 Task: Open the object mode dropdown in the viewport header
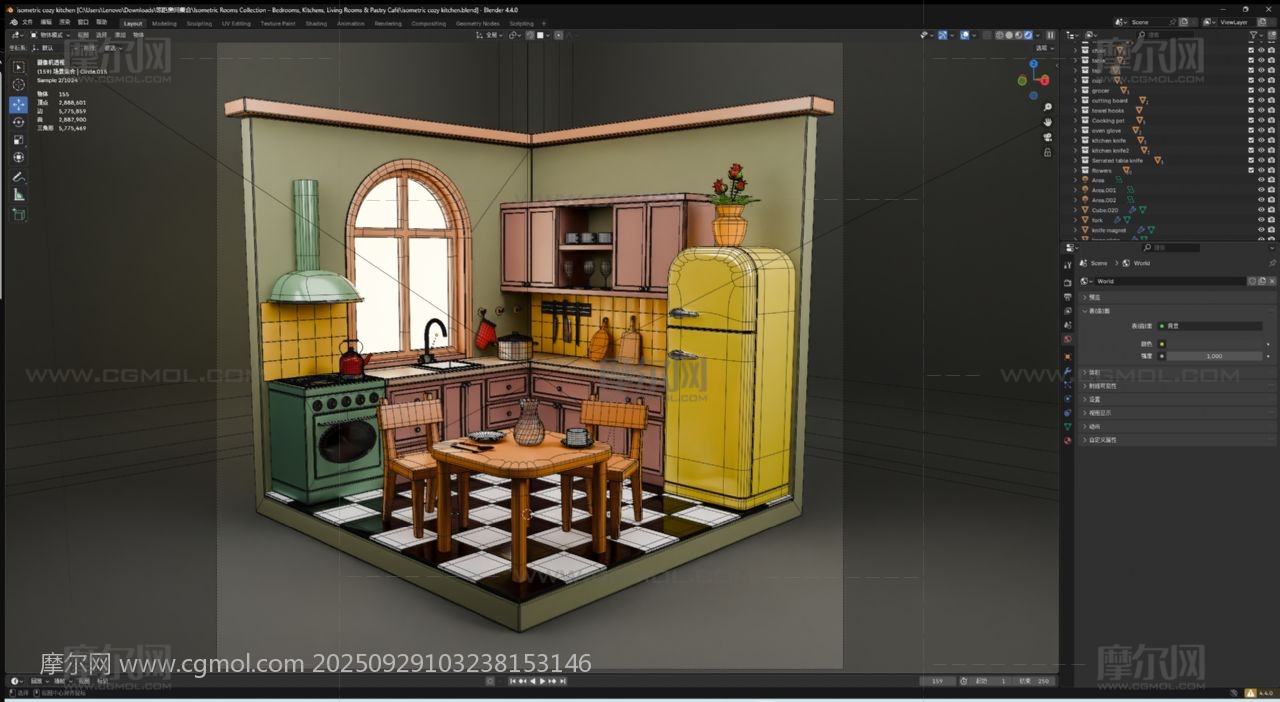pyautogui.click(x=50, y=35)
